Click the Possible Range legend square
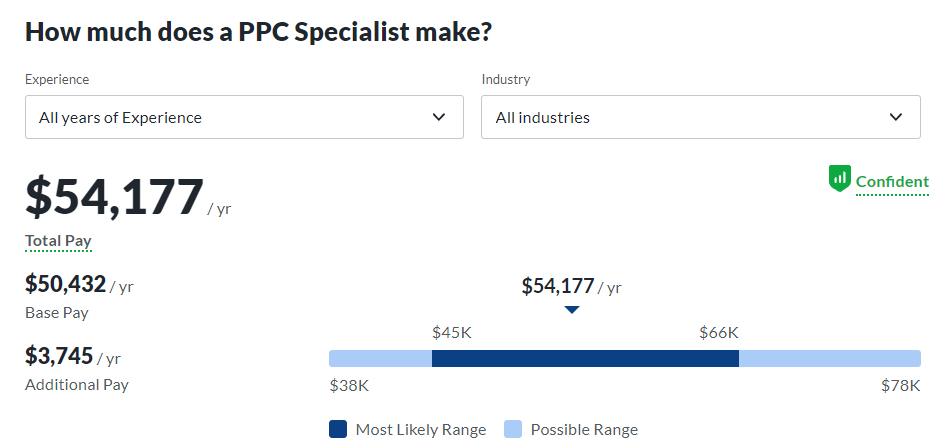943x440 pixels. [x=512, y=429]
